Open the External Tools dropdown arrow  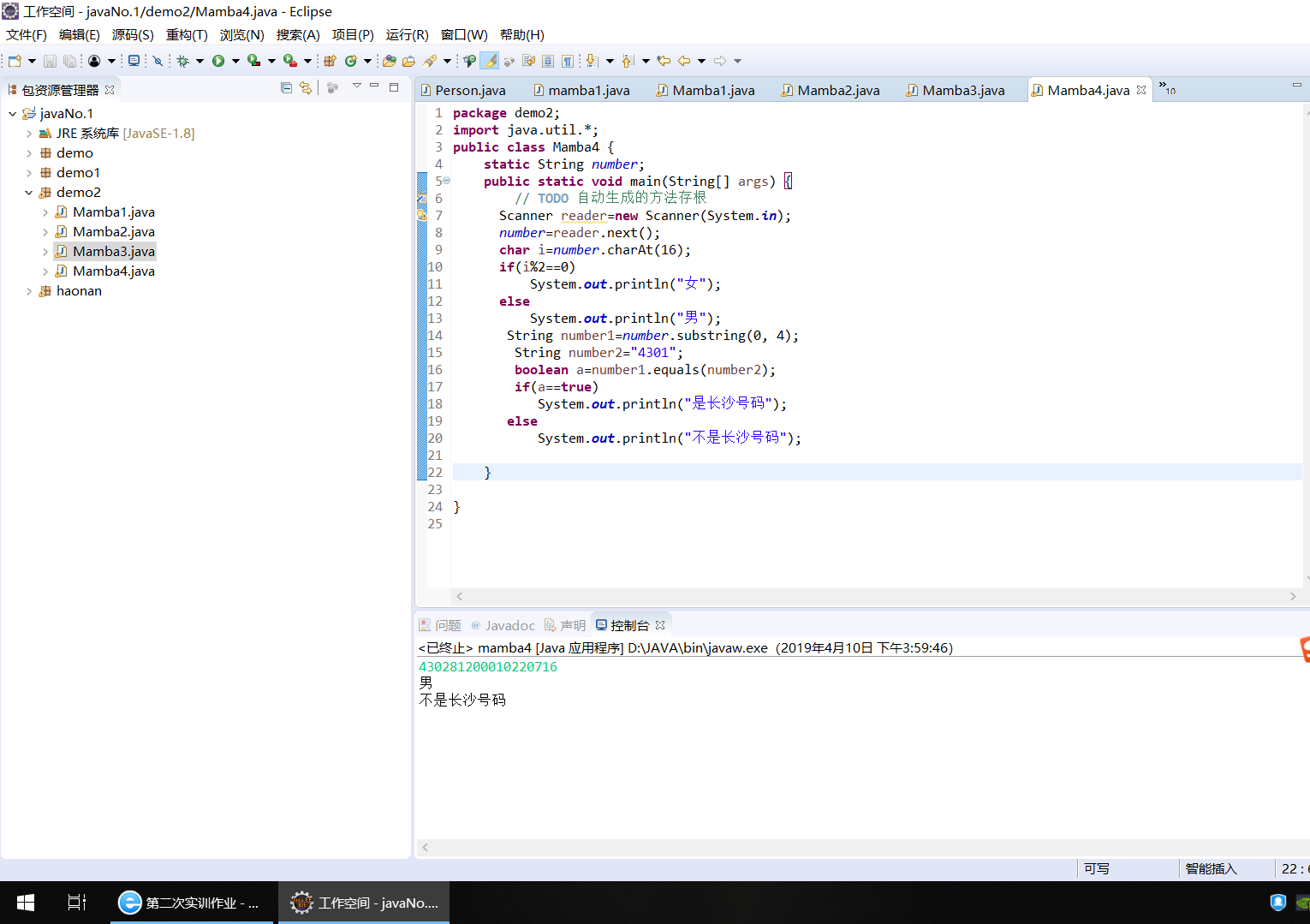pos(307,61)
